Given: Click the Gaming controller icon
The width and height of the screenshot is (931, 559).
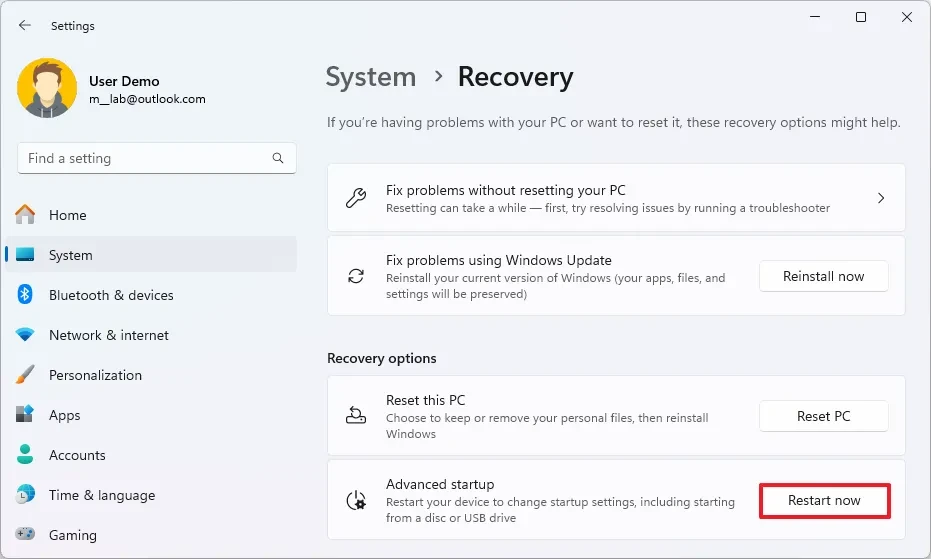Looking at the screenshot, I should (25, 533).
